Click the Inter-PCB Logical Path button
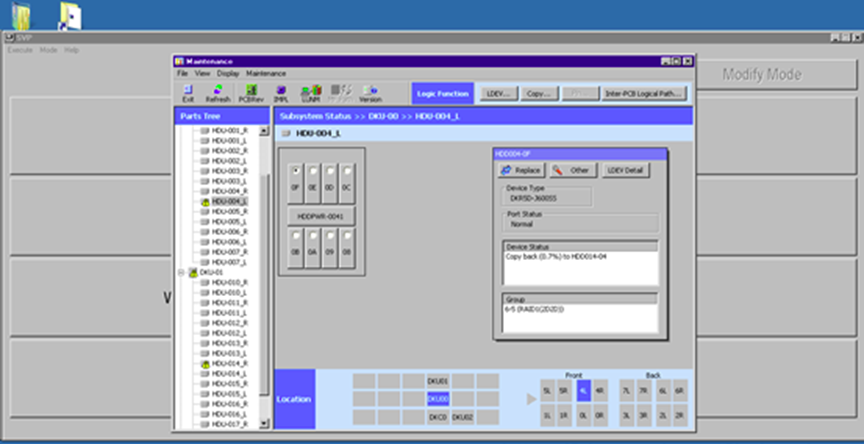This screenshot has height=444, width=864. [x=644, y=93]
